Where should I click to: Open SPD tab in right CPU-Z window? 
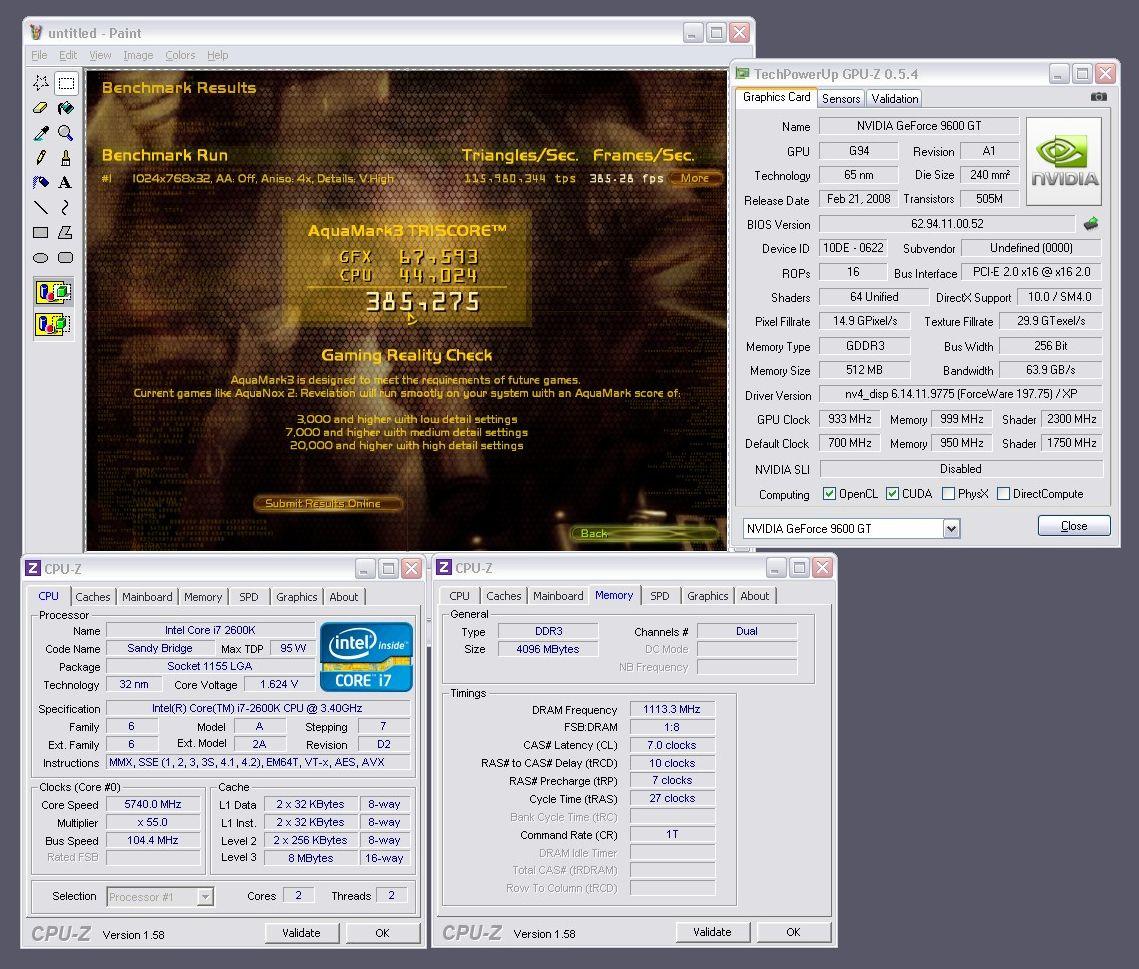[660, 596]
